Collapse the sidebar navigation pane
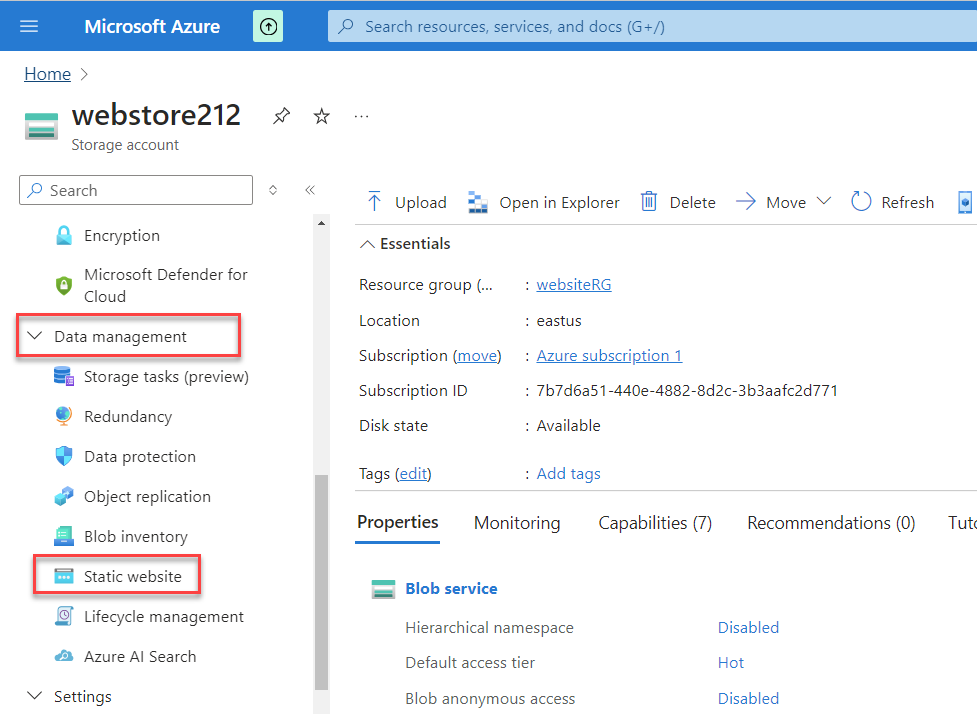Image resolution: width=977 pixels, height=714 pixels. (310, 190)
